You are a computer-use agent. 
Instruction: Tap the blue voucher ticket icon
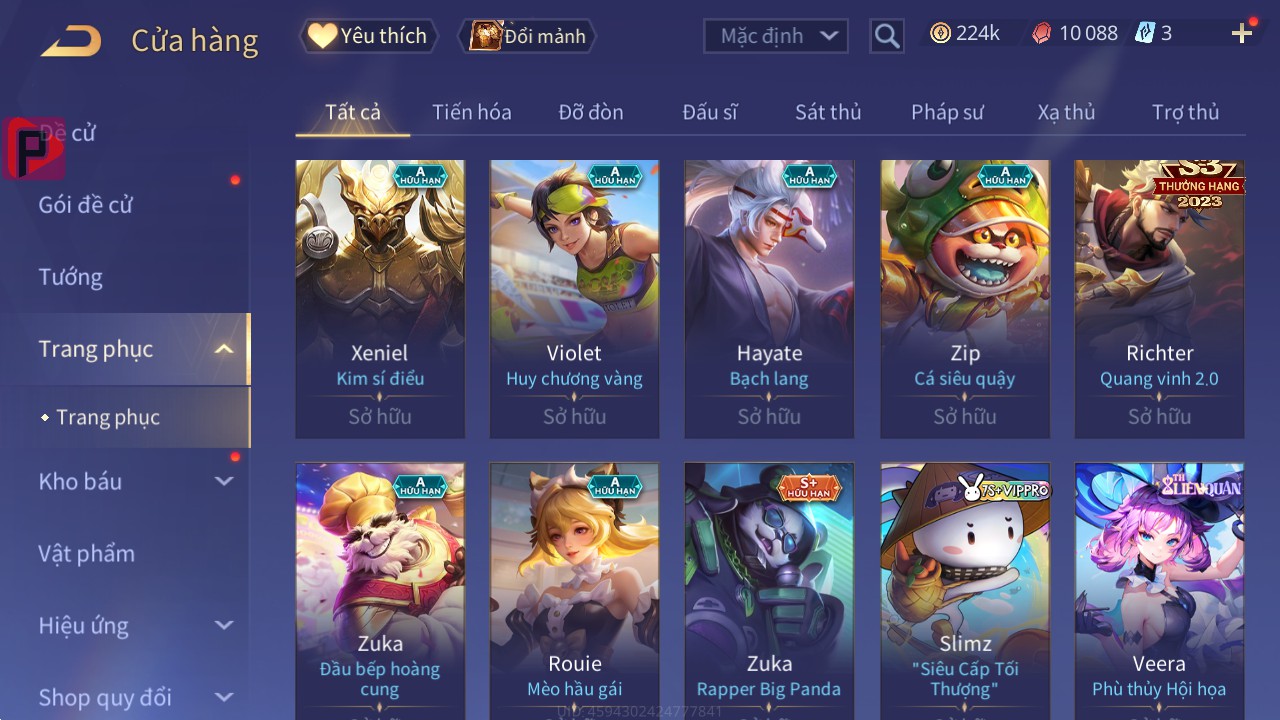[1145, 33]
